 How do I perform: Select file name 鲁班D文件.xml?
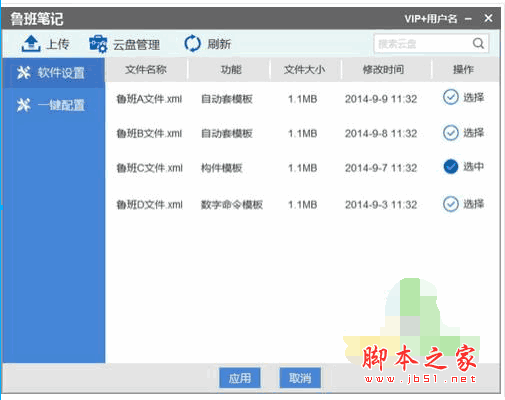click(x=149, y=204)
